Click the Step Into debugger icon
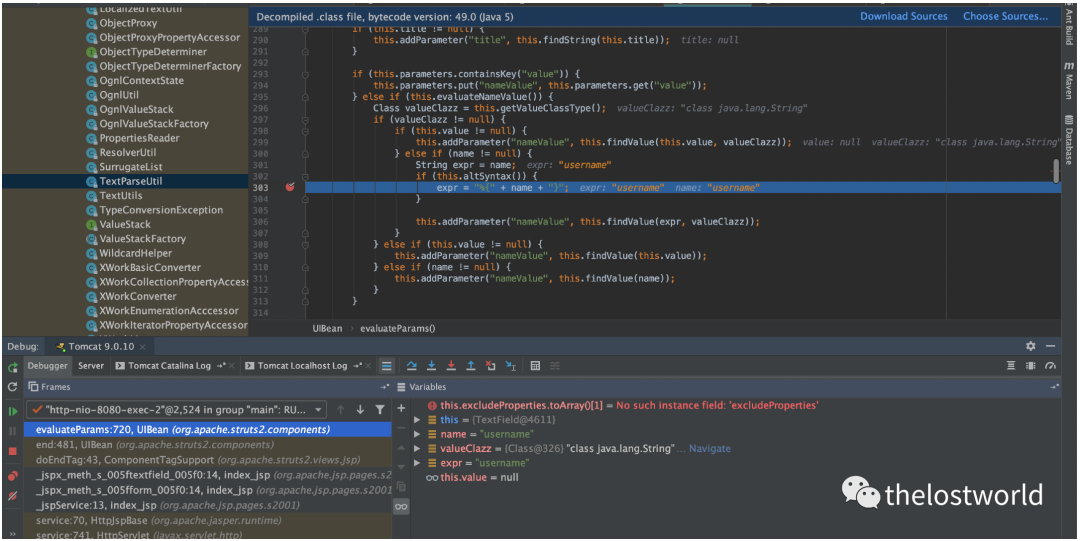This screenshot has width=1080, height=541. pos(431,366)
